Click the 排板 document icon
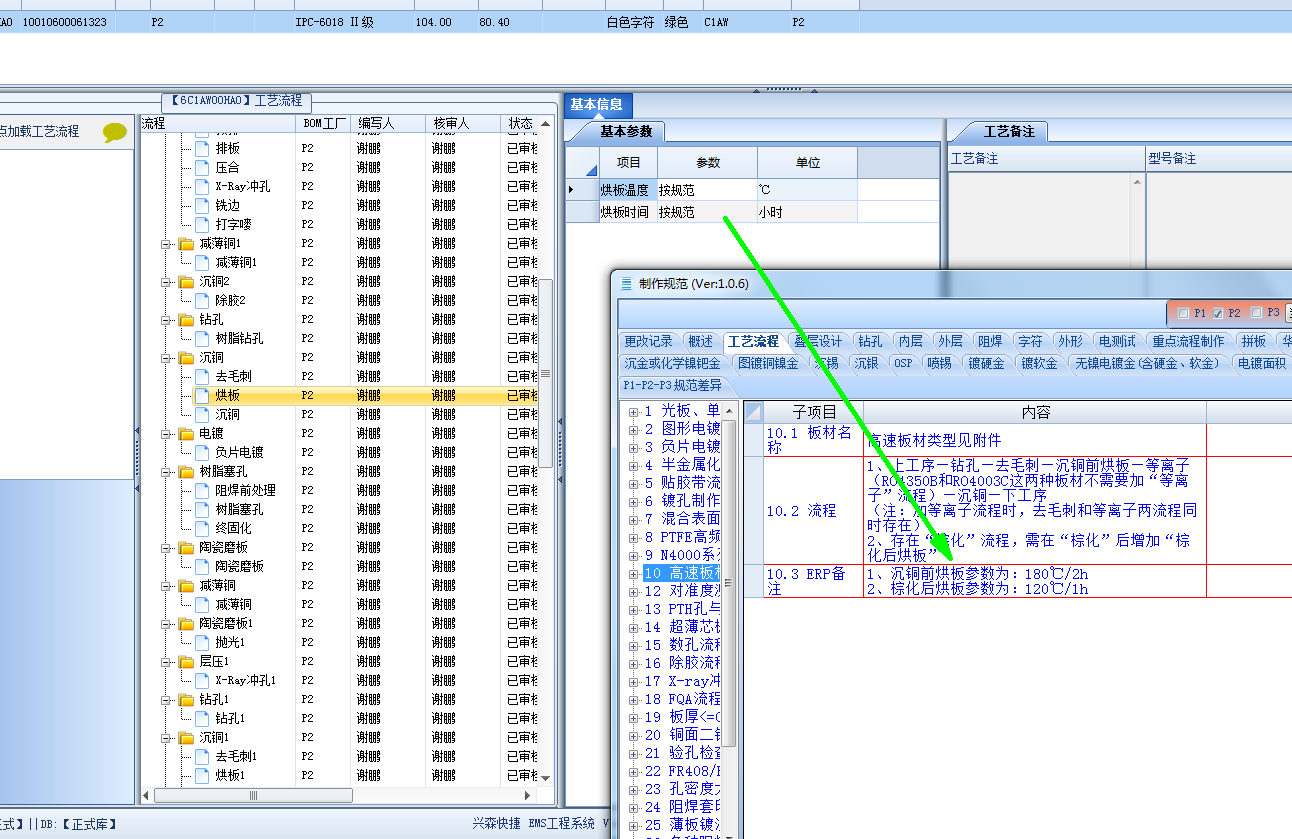Image resolution: width=1292 pixels, height=839 pixels. pos(202,148)
